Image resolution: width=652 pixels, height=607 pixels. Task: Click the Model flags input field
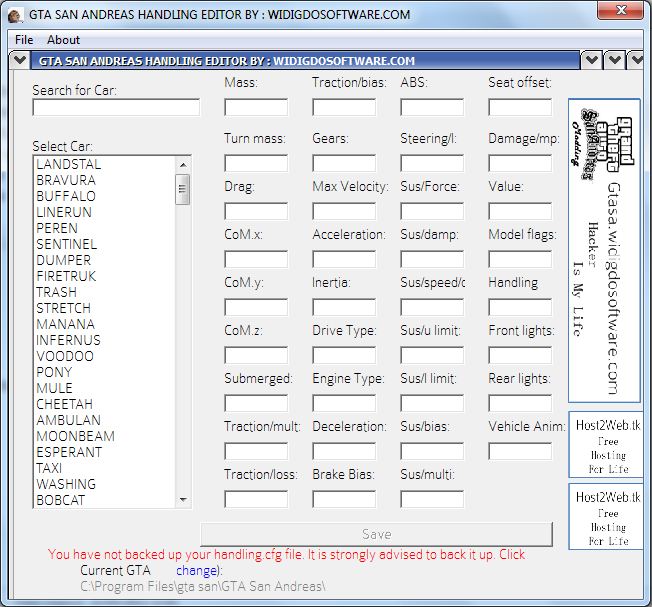pos(520,259)
